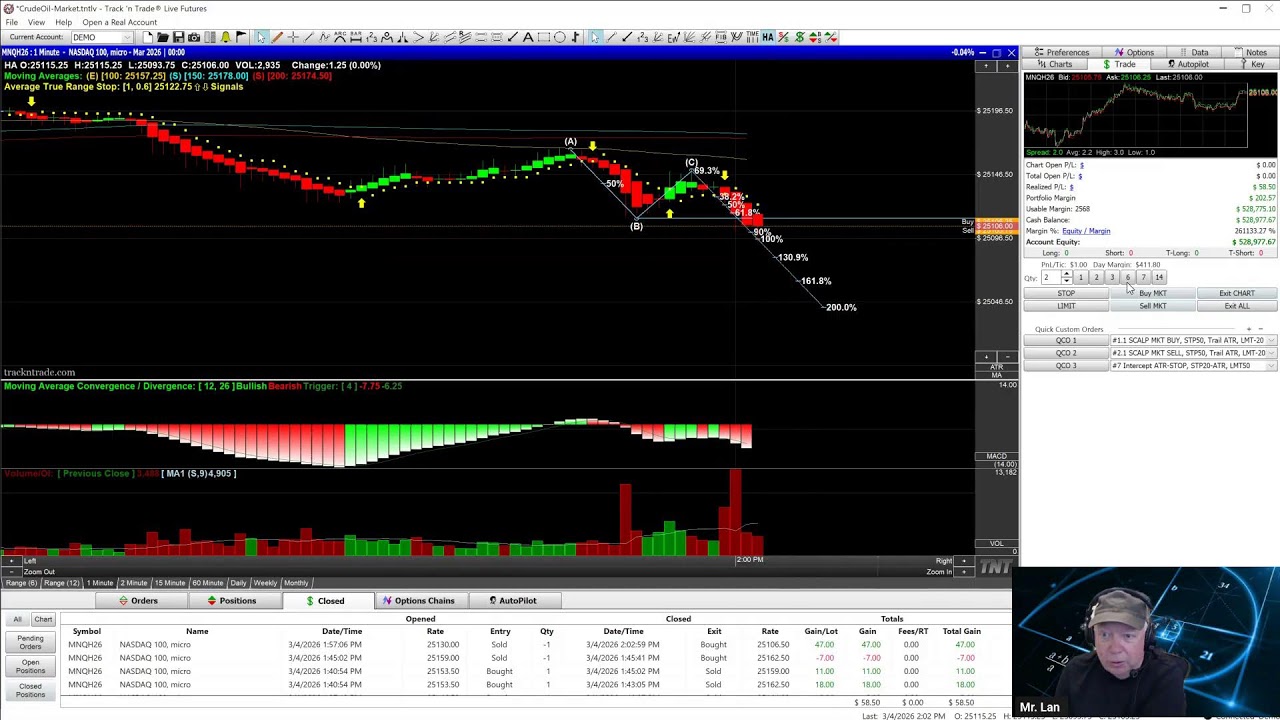Open the File menu

tap(11, 22)
